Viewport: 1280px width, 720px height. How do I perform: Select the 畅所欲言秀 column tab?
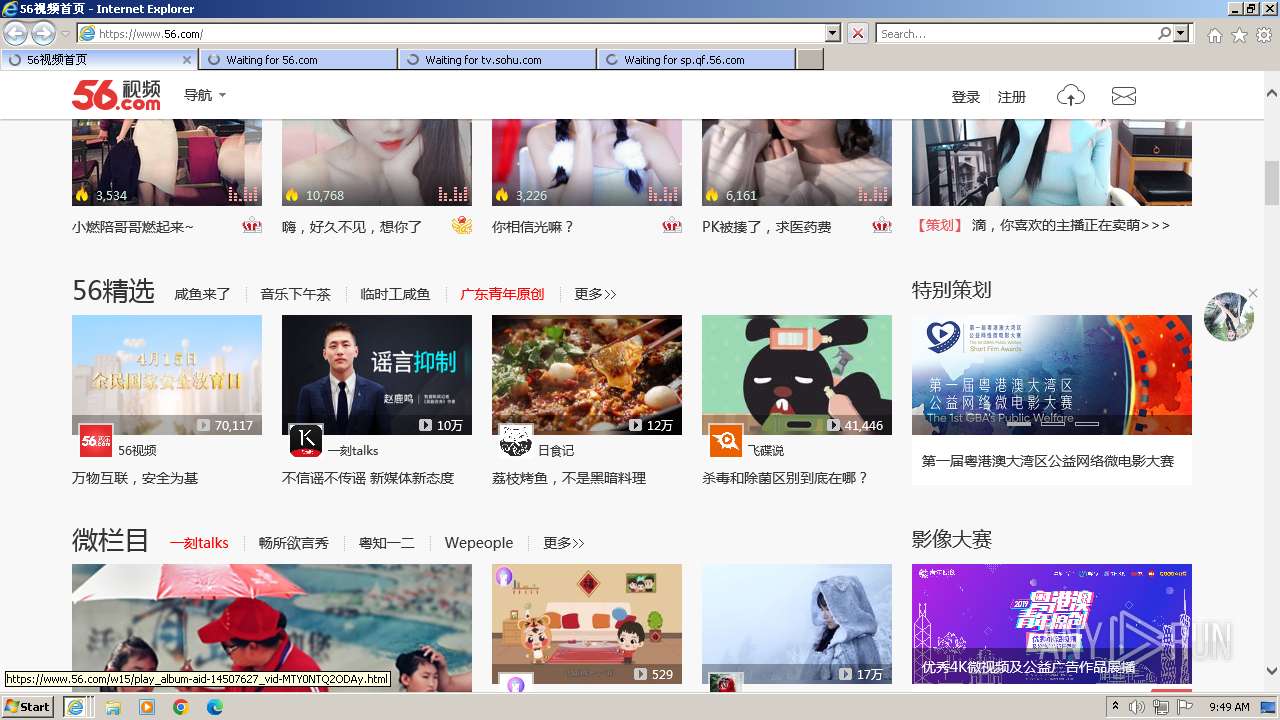click(293, 543)
